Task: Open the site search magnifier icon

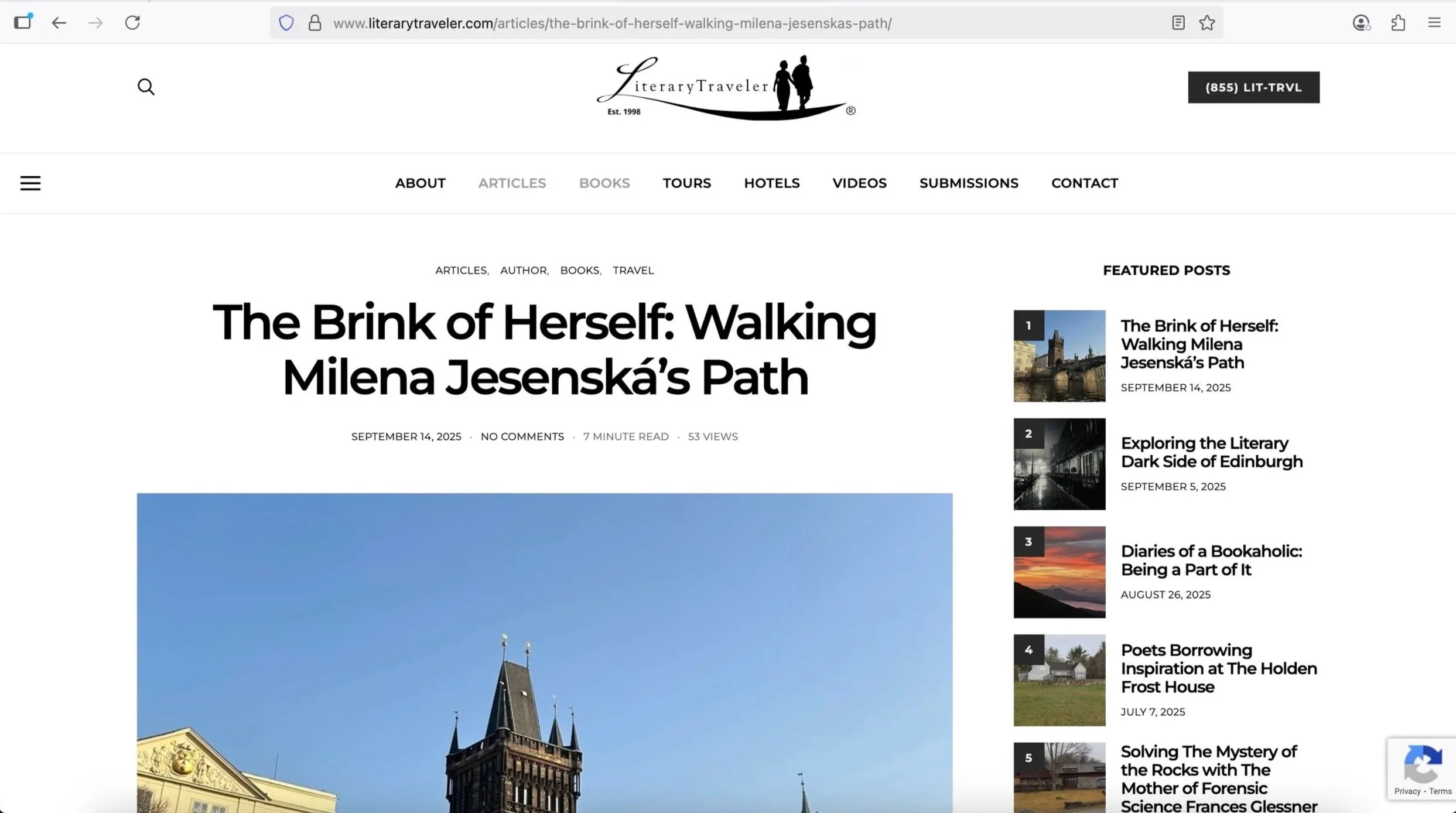Action: pos(146,87)
